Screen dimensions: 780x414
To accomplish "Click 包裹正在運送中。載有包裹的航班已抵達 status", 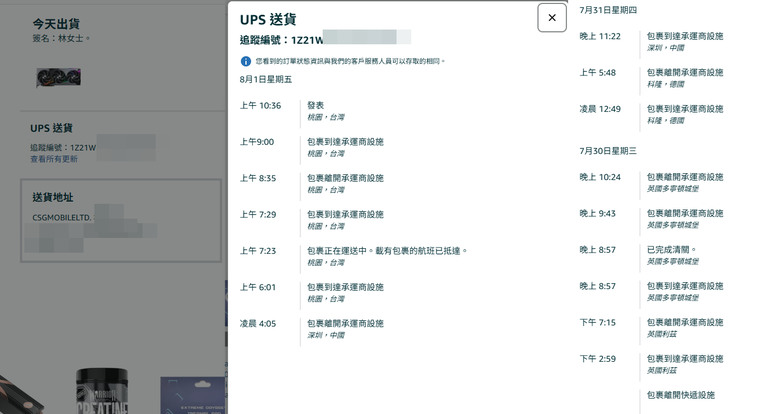I will coord(387,251).
